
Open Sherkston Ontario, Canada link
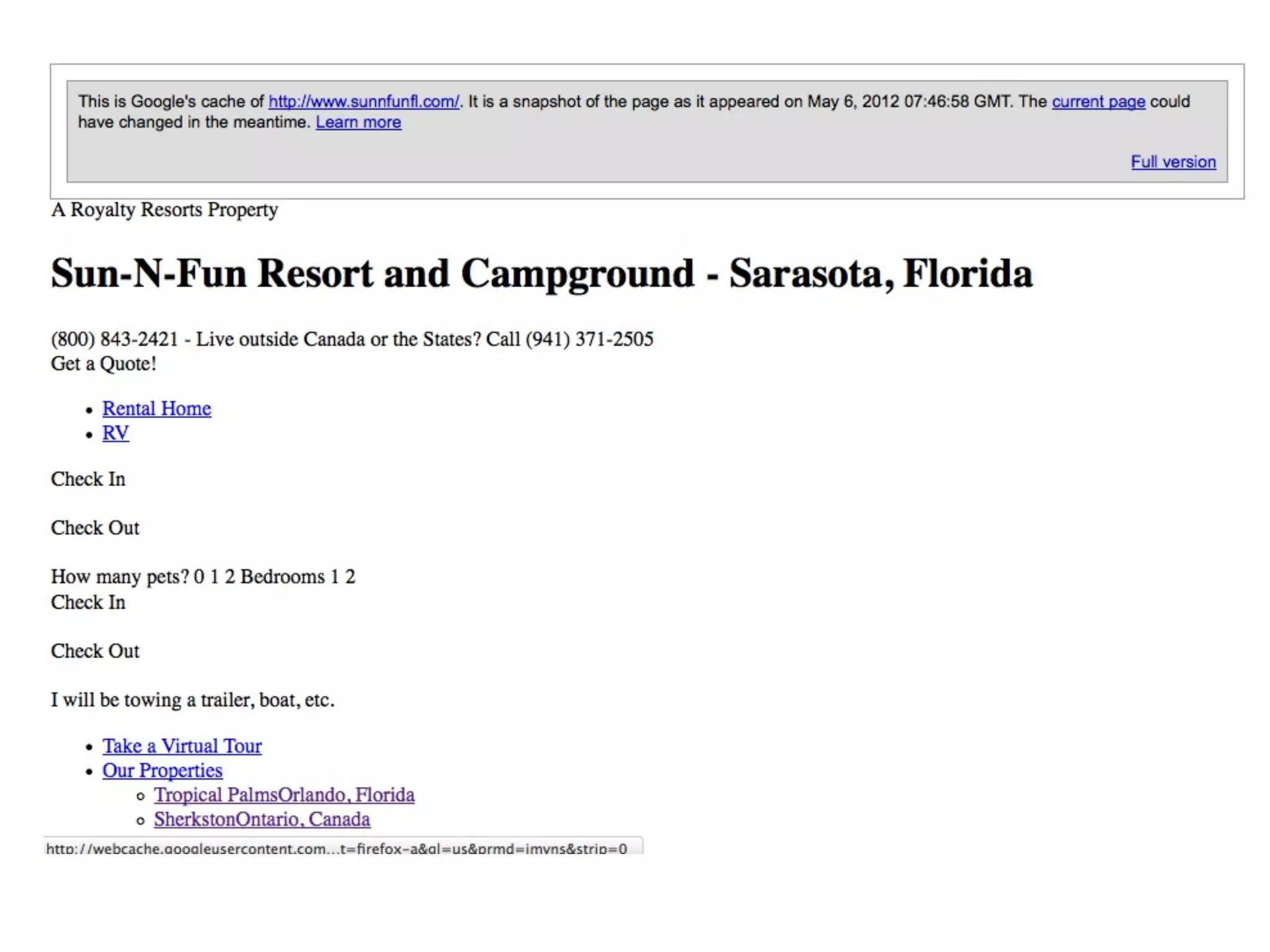tap(262, 819)
